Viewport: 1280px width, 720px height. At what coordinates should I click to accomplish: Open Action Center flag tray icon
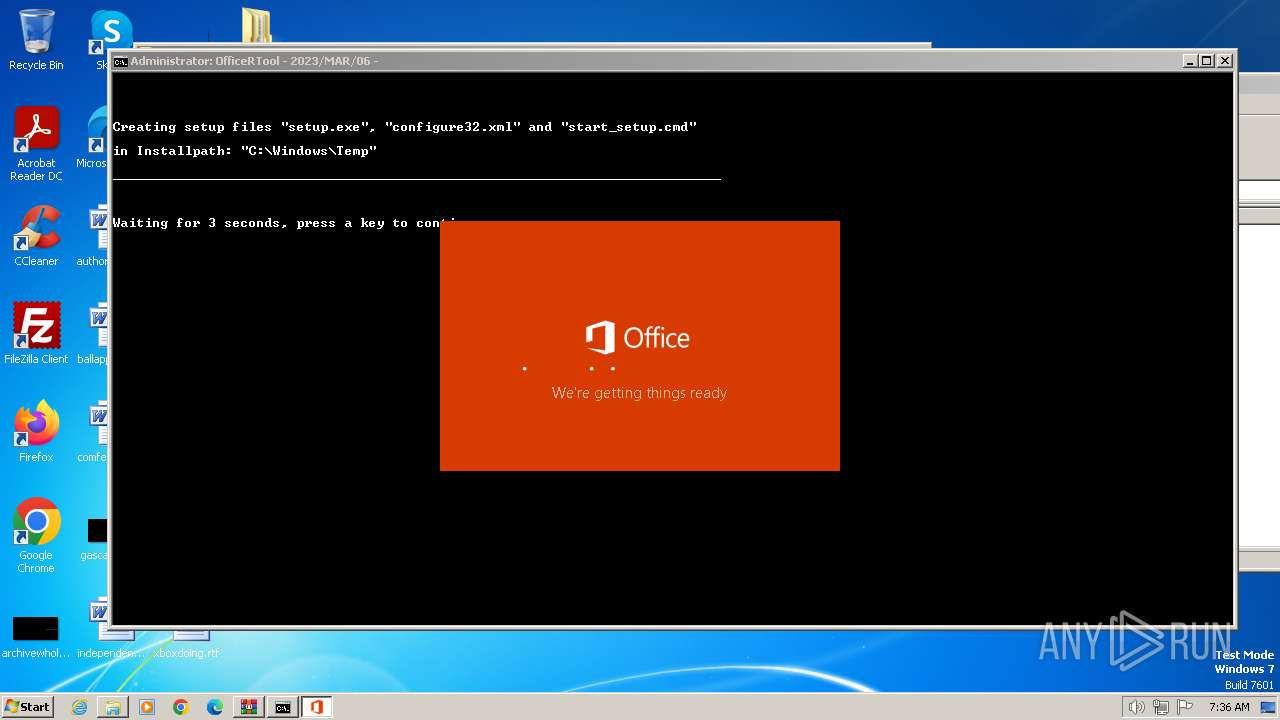[x=1186, y=707]
